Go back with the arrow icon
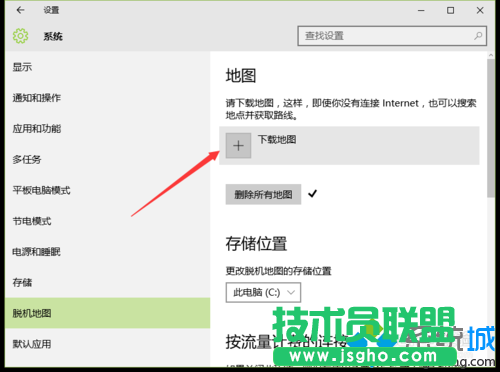The width and height of the screenshot is (500, 372). coord(20,10)
